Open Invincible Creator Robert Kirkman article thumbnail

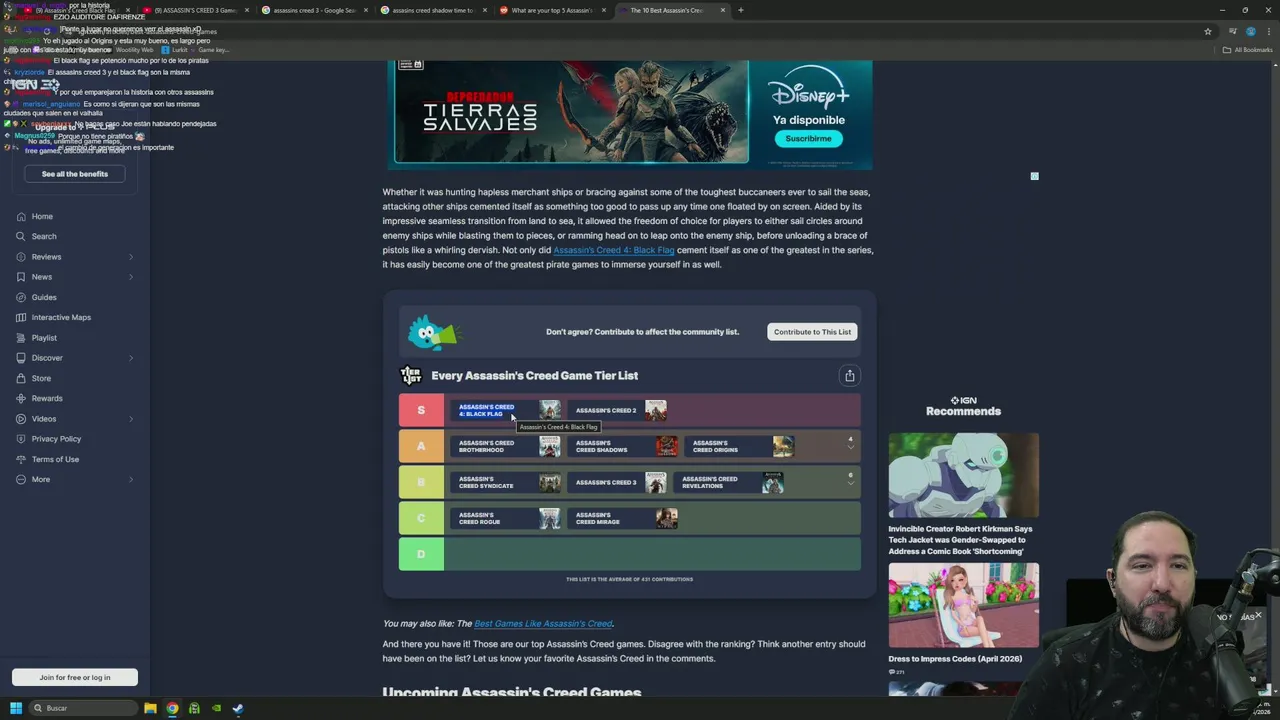963,475
